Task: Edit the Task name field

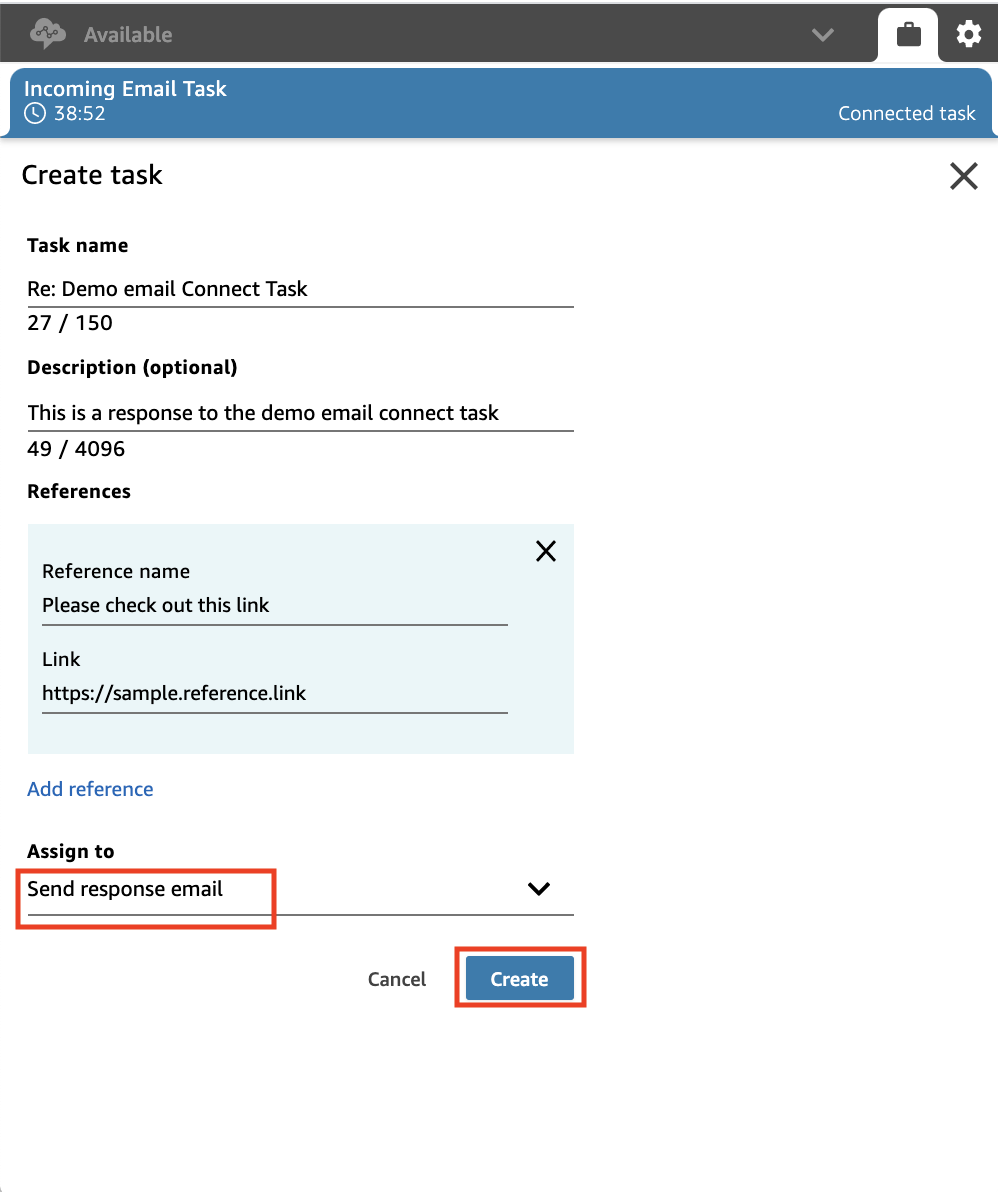Action: click(300, 289)
